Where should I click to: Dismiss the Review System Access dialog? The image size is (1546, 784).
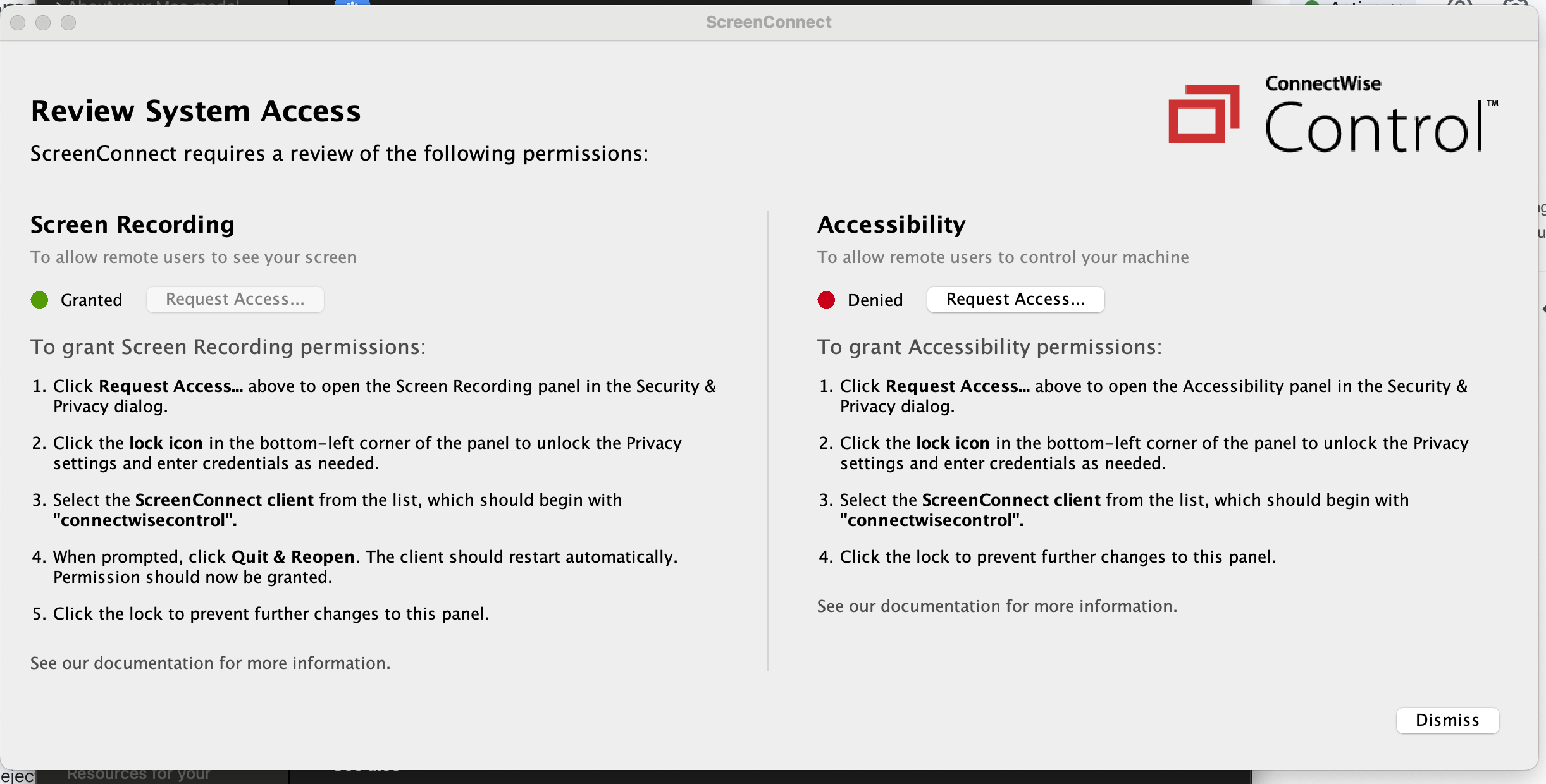(1447, 720)
